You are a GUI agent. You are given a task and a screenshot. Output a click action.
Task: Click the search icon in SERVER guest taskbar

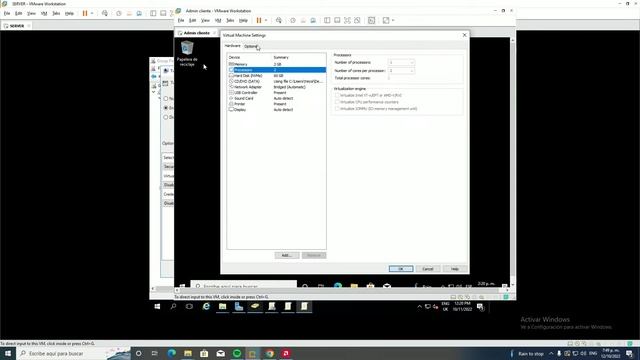[173, 306]
